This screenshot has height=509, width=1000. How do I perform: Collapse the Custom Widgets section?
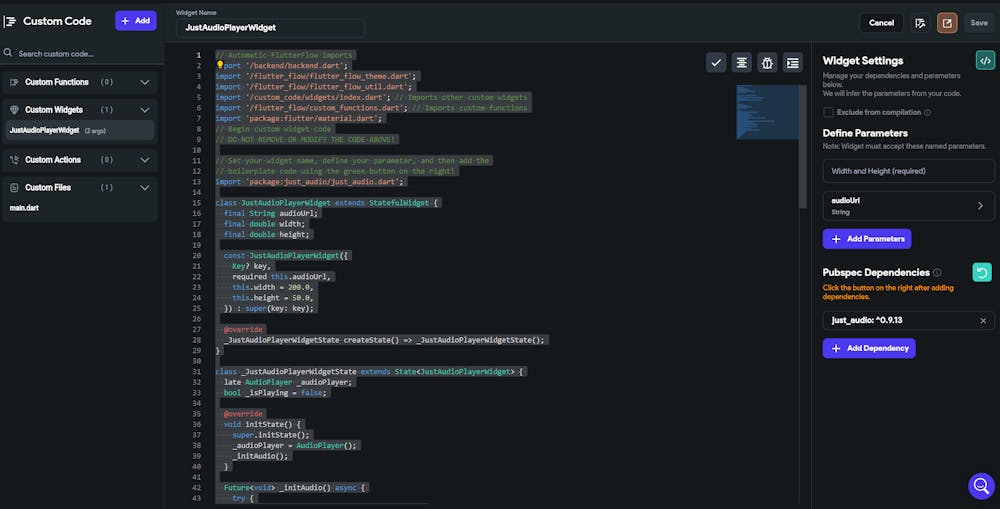coord(145,110)
